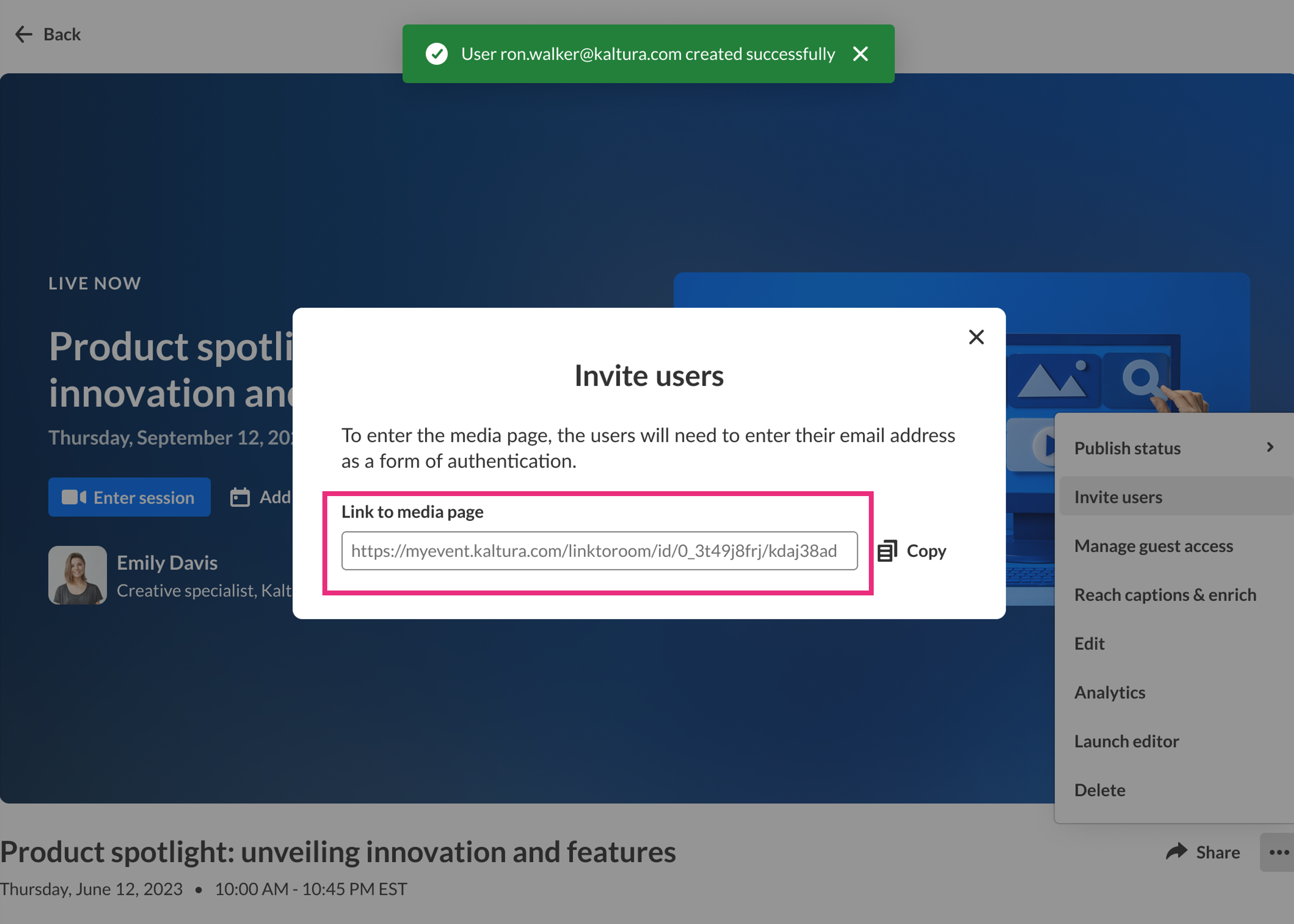Select Edit from the context menu
The height and width of the screenshot is (924, 1294).
(x=1088, y=644)
